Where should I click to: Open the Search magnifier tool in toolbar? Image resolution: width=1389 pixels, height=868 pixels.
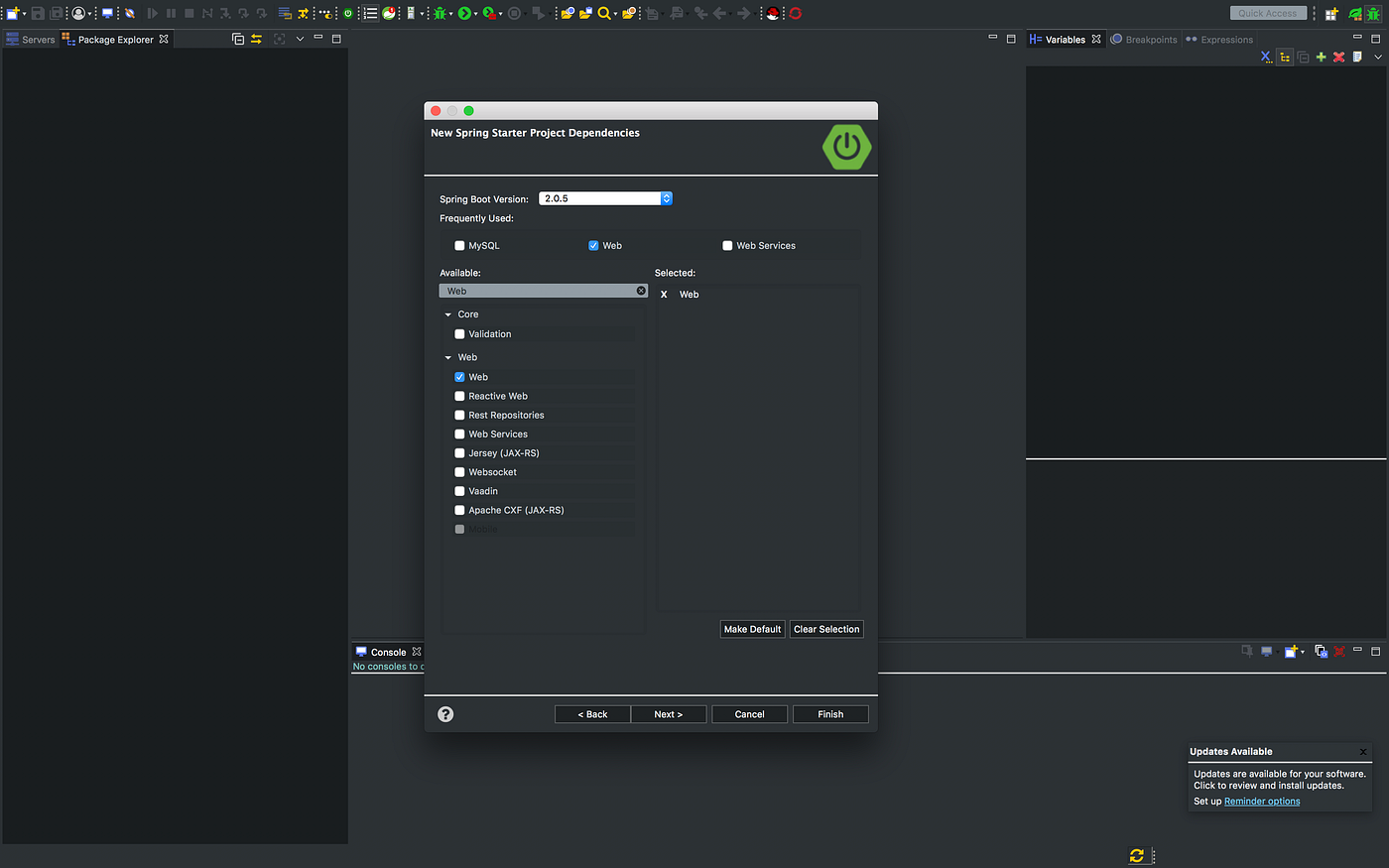[x=603, y=13]
